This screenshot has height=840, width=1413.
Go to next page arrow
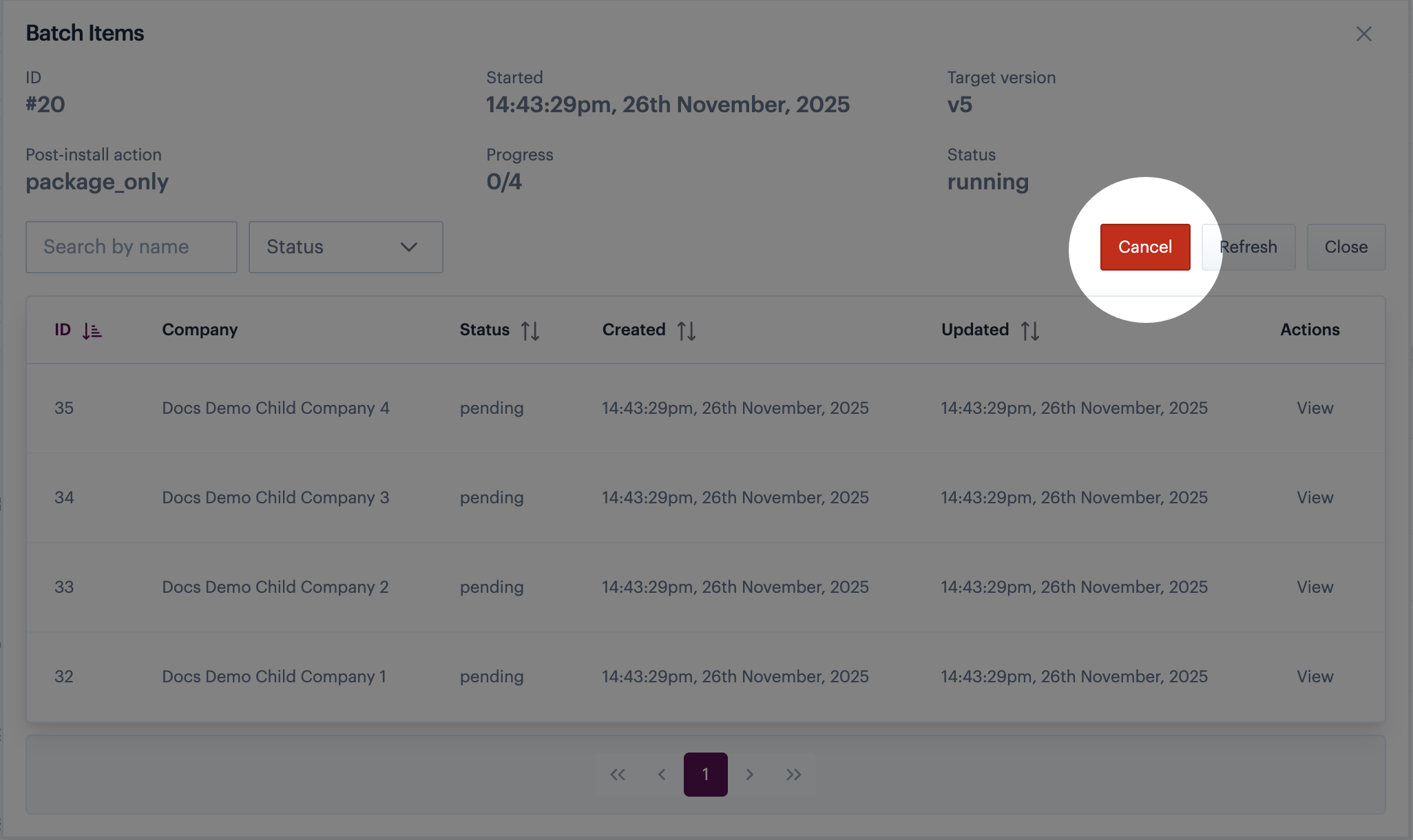[x=750, y=775]
